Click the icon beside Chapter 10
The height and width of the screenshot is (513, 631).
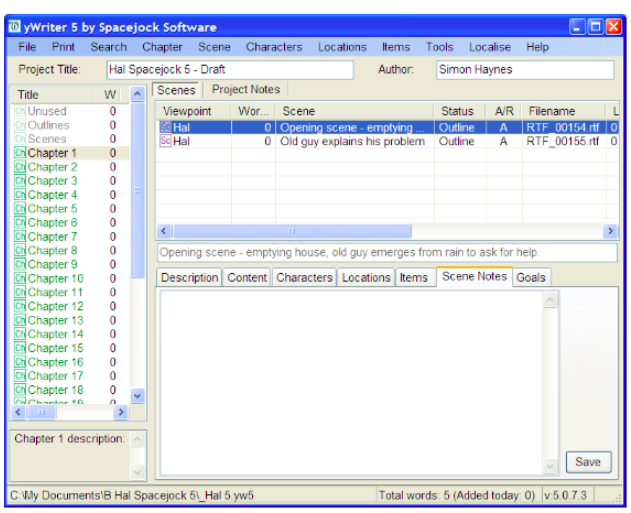pos(19,279)
